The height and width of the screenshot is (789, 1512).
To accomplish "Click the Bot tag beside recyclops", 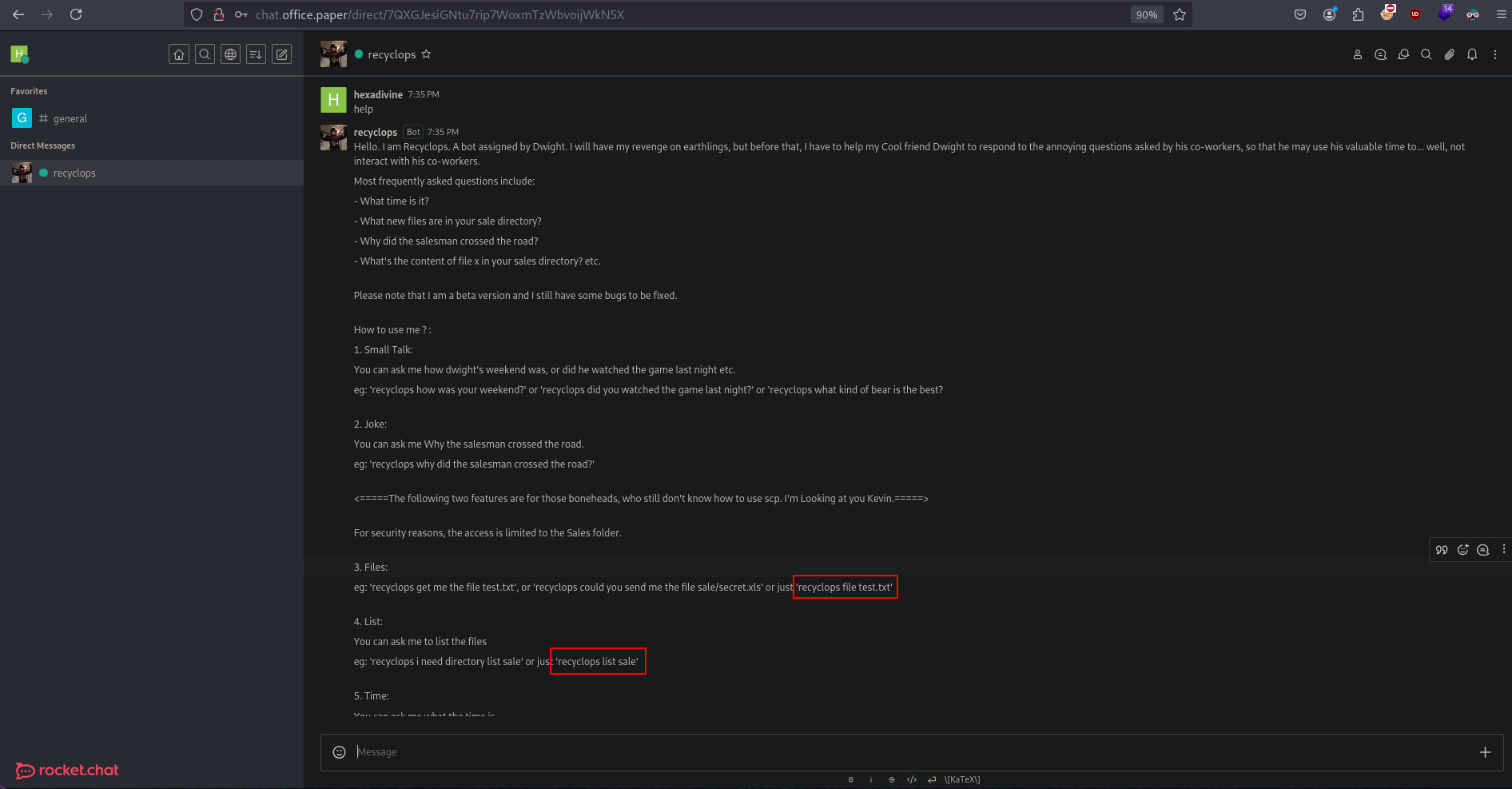I will click(413, 132).
